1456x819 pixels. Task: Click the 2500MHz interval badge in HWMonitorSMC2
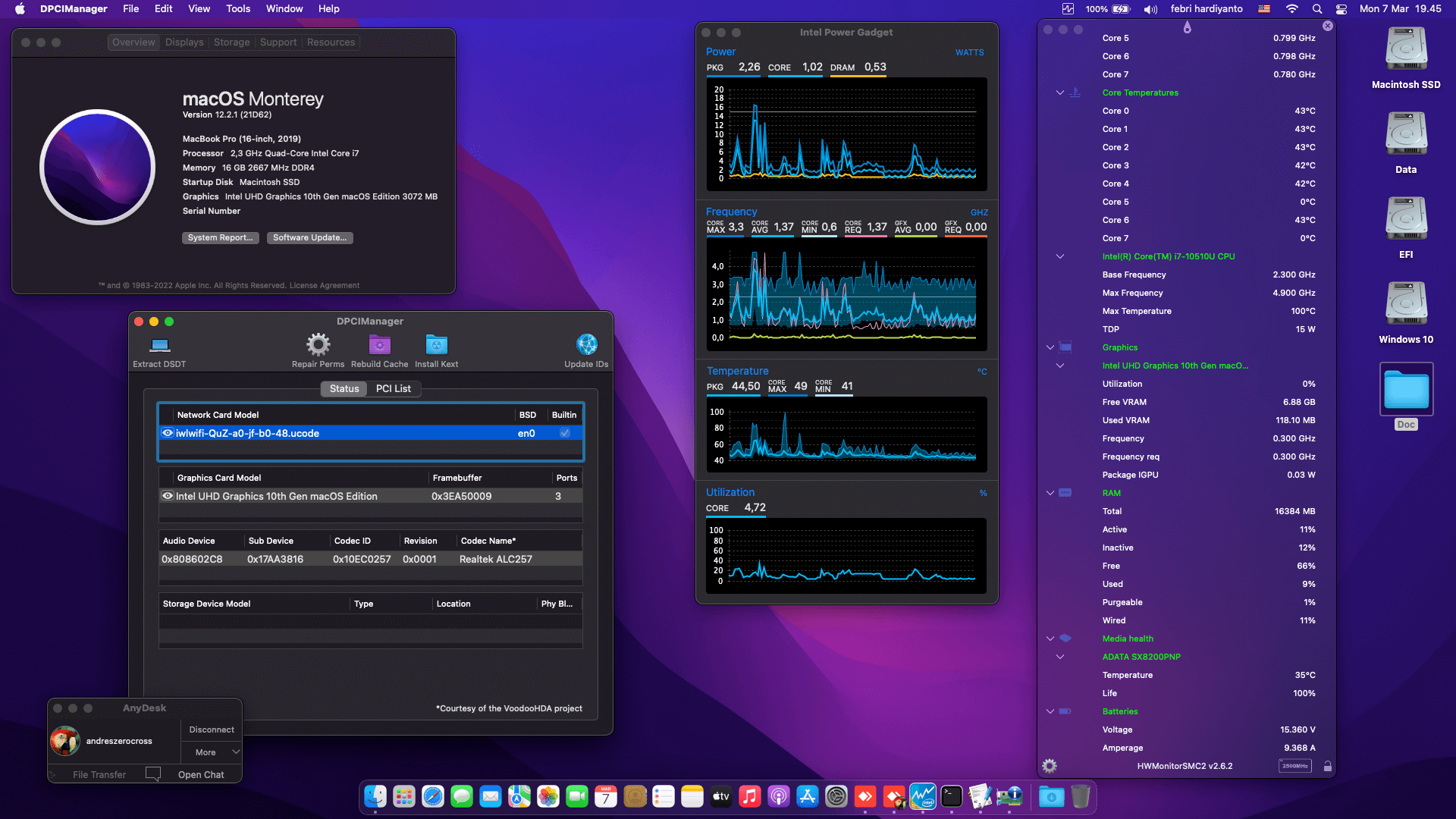[x=1295, y=766]
